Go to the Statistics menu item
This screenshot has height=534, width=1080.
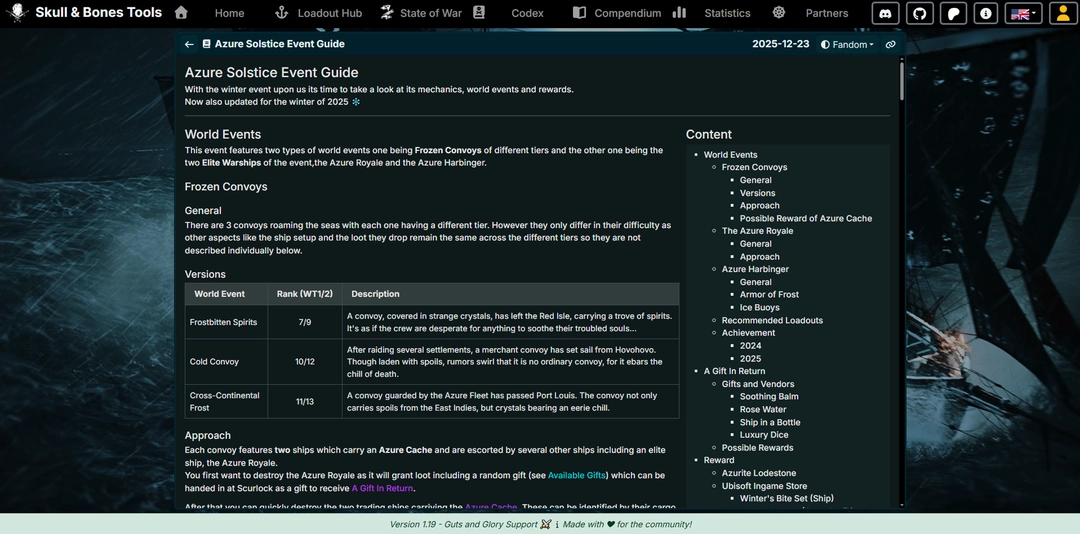[712, 13]
